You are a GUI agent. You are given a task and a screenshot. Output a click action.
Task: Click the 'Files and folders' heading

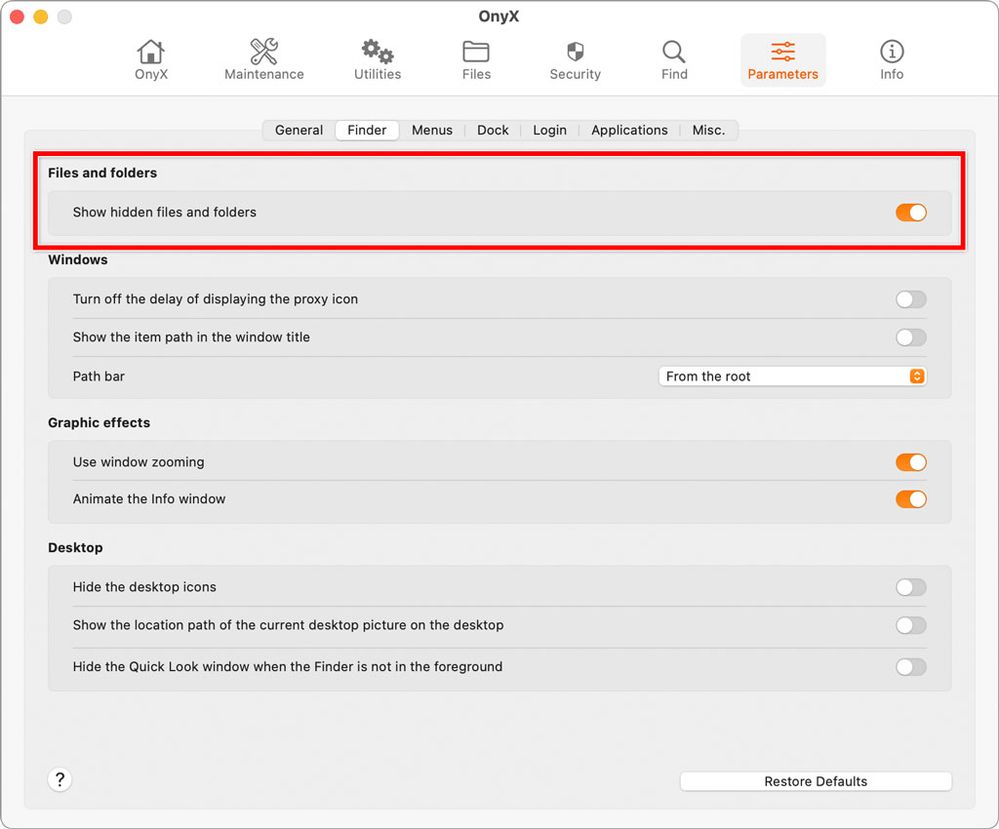point(103,173)
